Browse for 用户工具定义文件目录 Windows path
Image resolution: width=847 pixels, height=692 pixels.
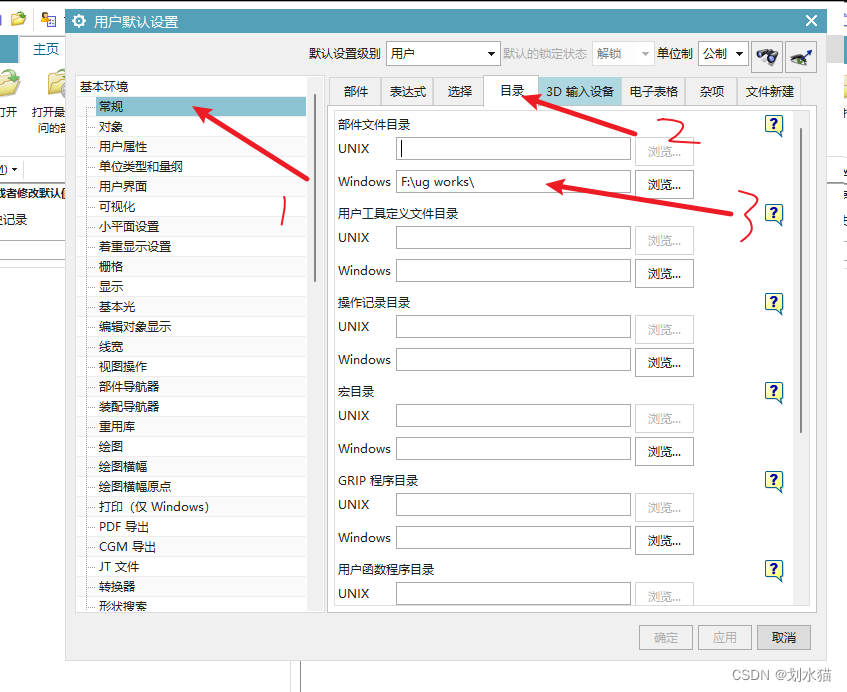(664, 274)
